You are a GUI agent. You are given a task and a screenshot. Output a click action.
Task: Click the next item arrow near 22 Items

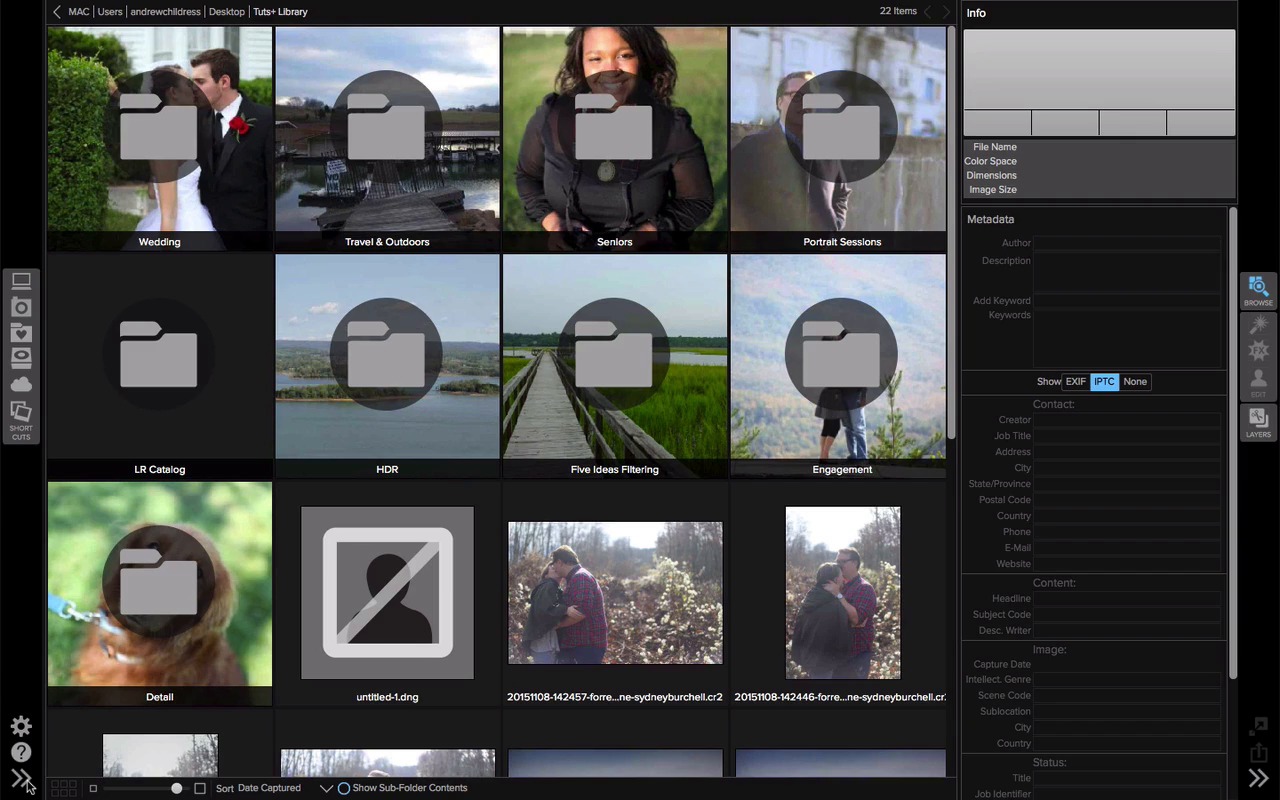point(946,12)
